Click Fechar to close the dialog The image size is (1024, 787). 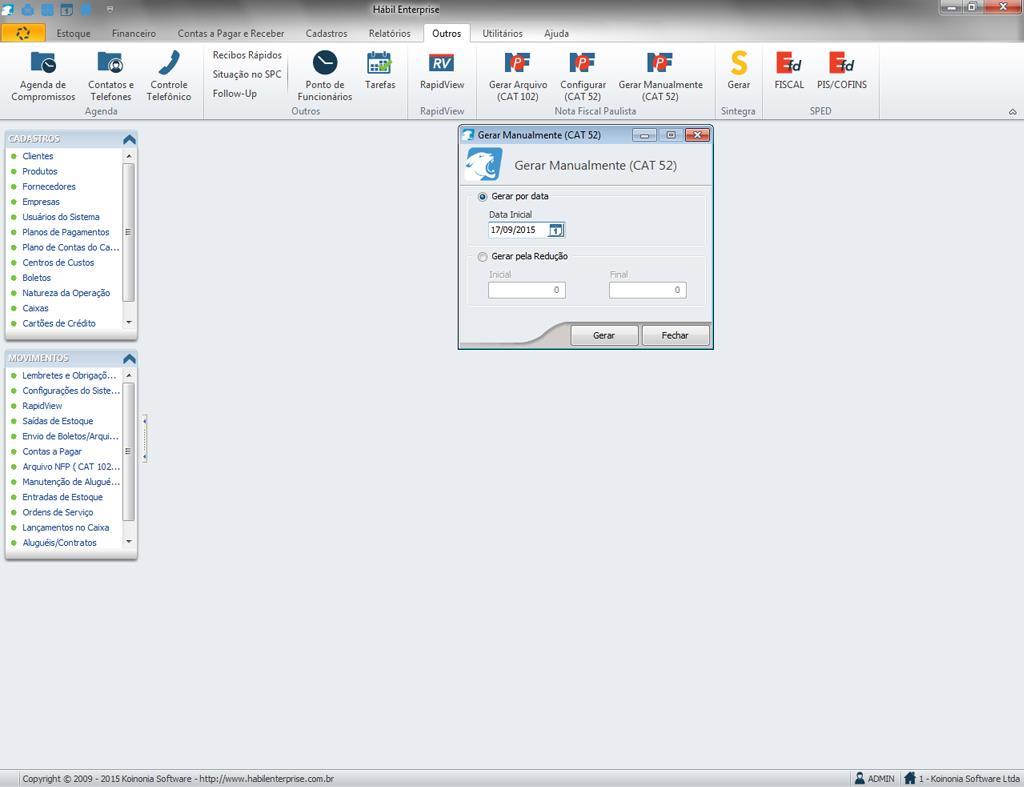click(675, 335)
